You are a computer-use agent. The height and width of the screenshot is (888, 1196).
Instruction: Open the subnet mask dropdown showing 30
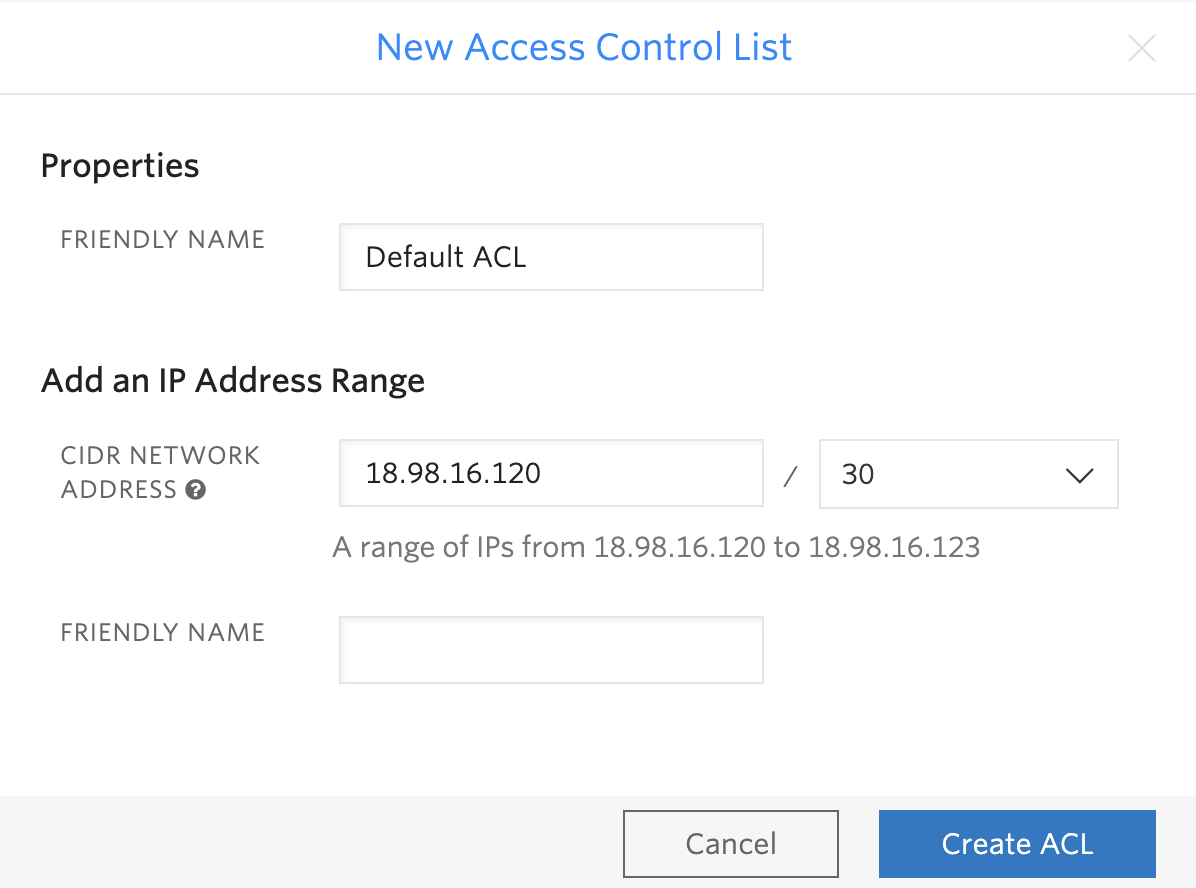point(969,474)
